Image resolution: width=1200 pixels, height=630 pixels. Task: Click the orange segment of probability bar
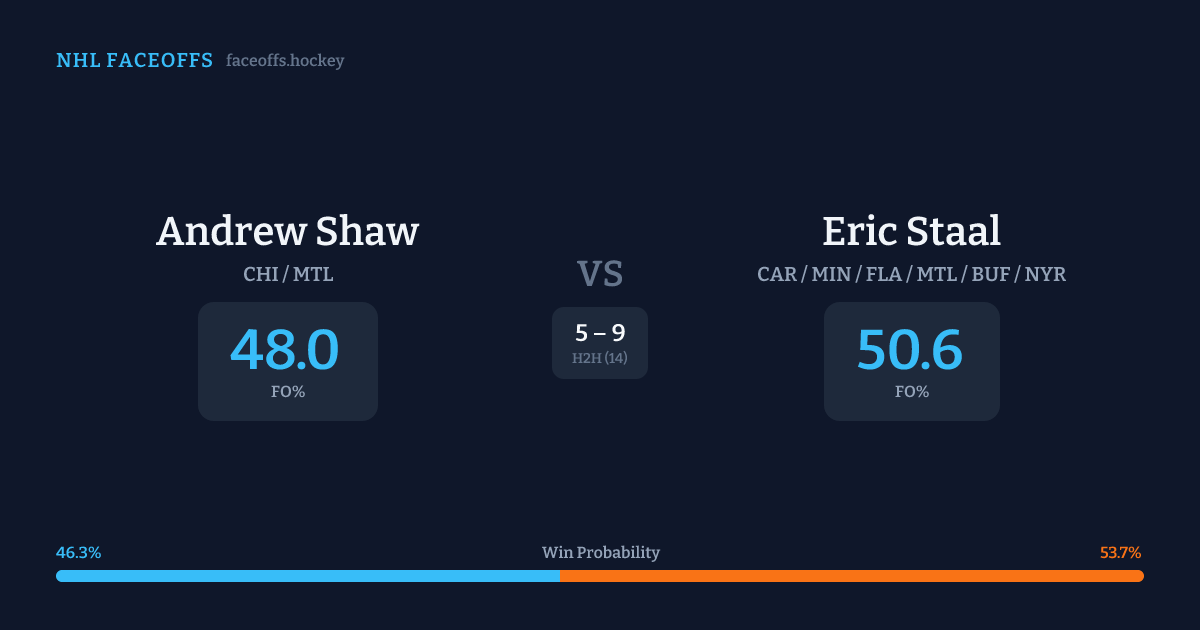[x=851, y=576]
